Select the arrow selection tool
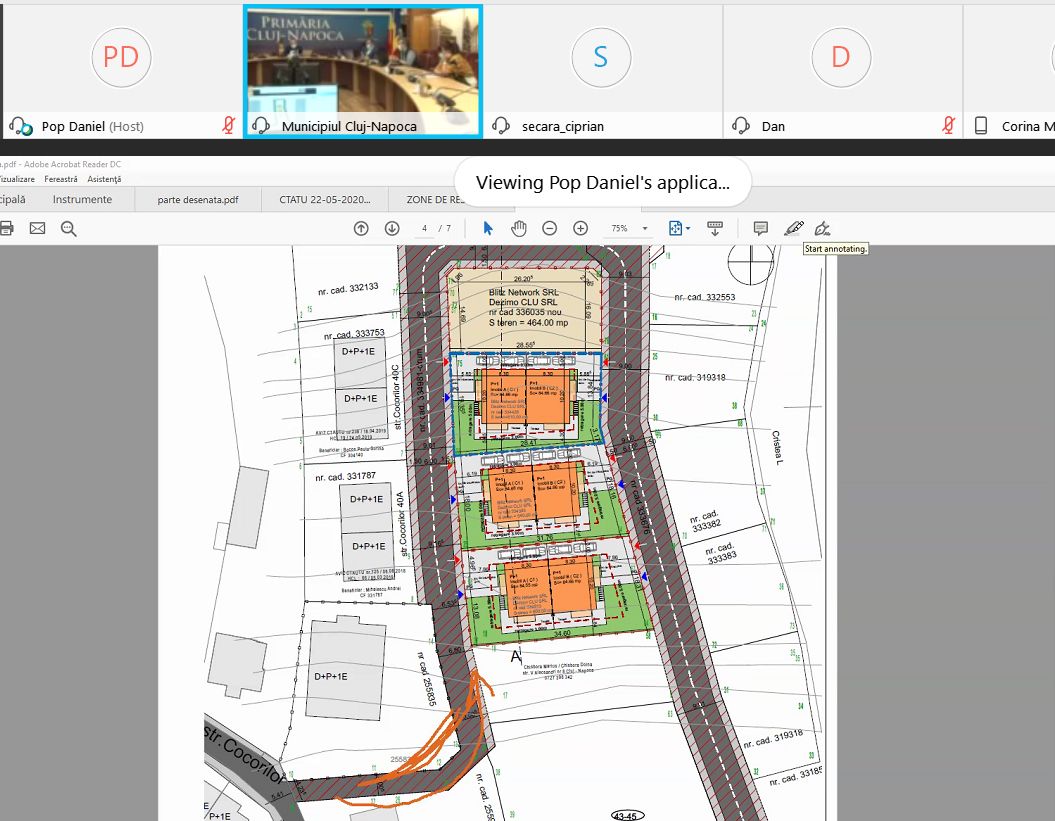Image resolution: width=1055 pixels, height=821 pixels. tap(488, 228)
